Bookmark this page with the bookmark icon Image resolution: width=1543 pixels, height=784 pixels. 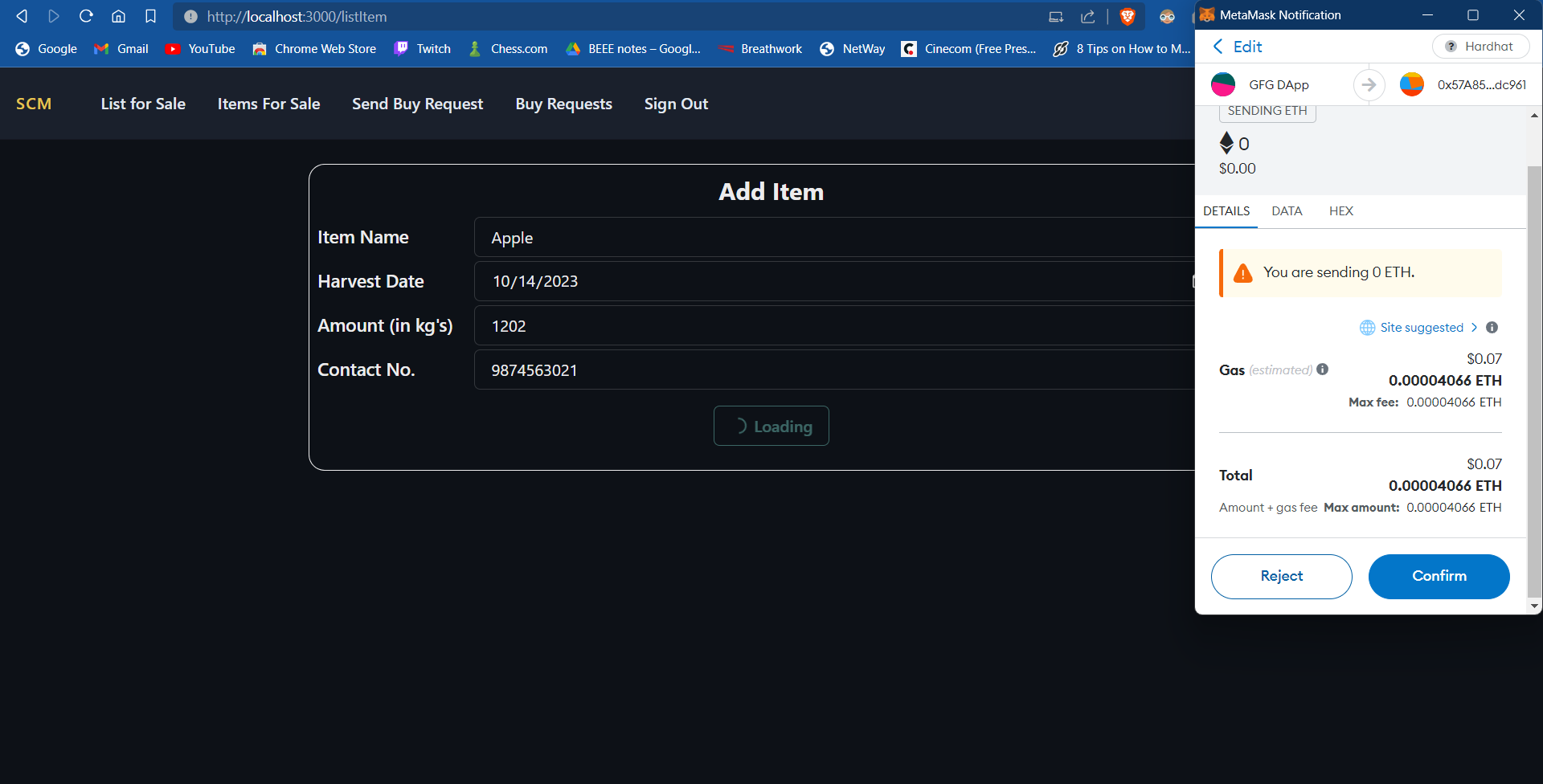pos(150,16)
